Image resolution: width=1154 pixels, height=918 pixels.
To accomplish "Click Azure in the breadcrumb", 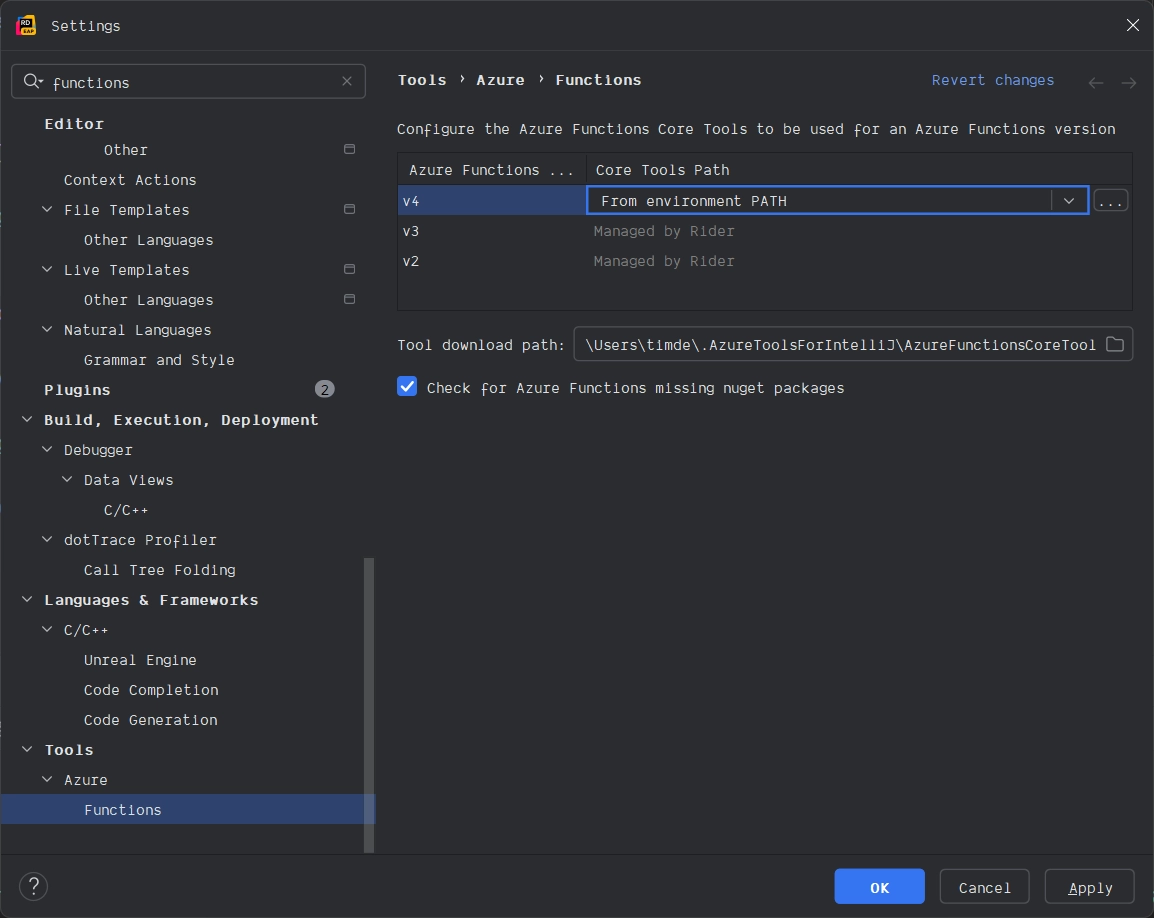I will [500, 80].
